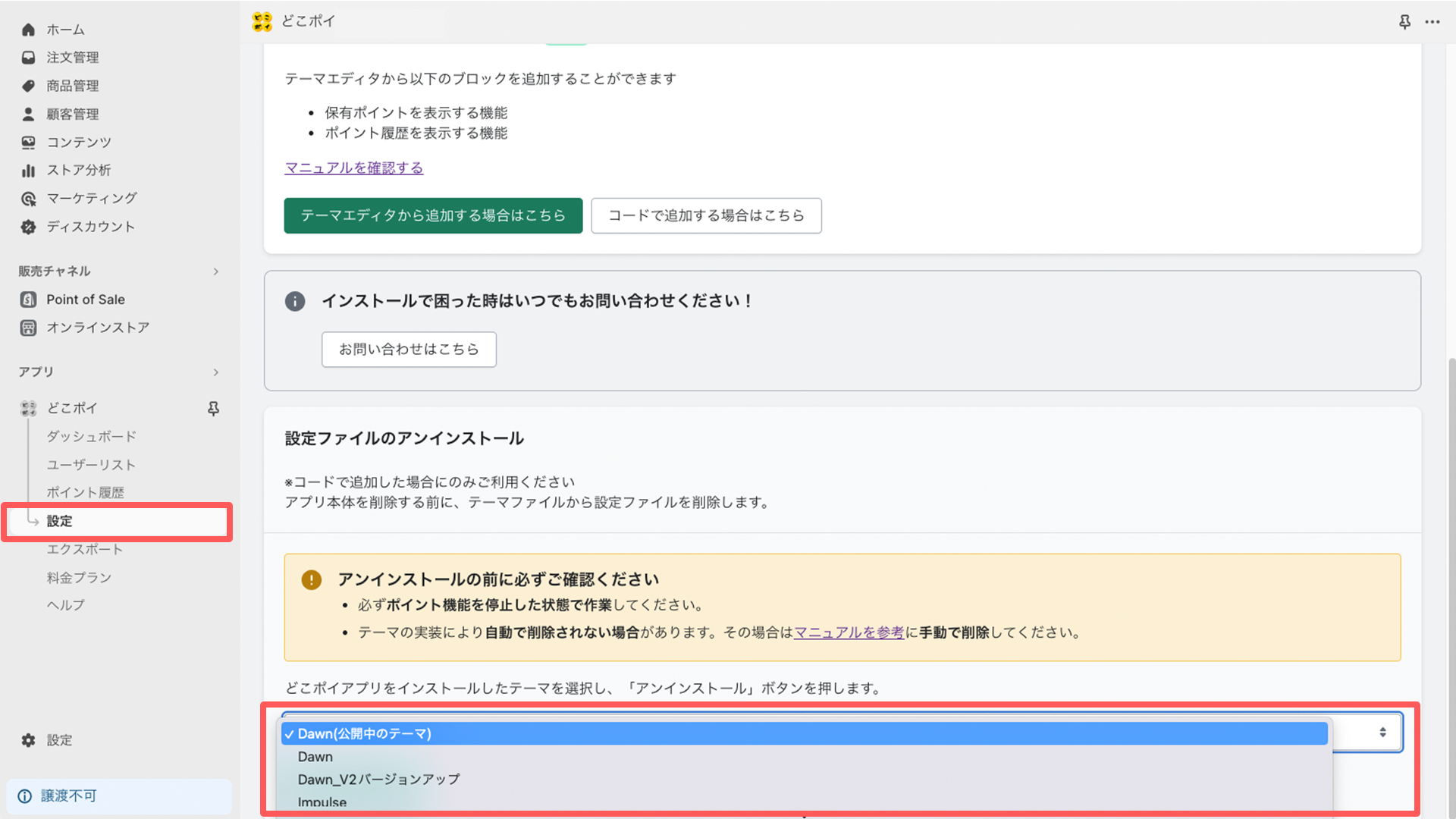Click the 注文管理 orders icon
Image resolution: width=1456 pixels, height=819 pixels.
28,57
